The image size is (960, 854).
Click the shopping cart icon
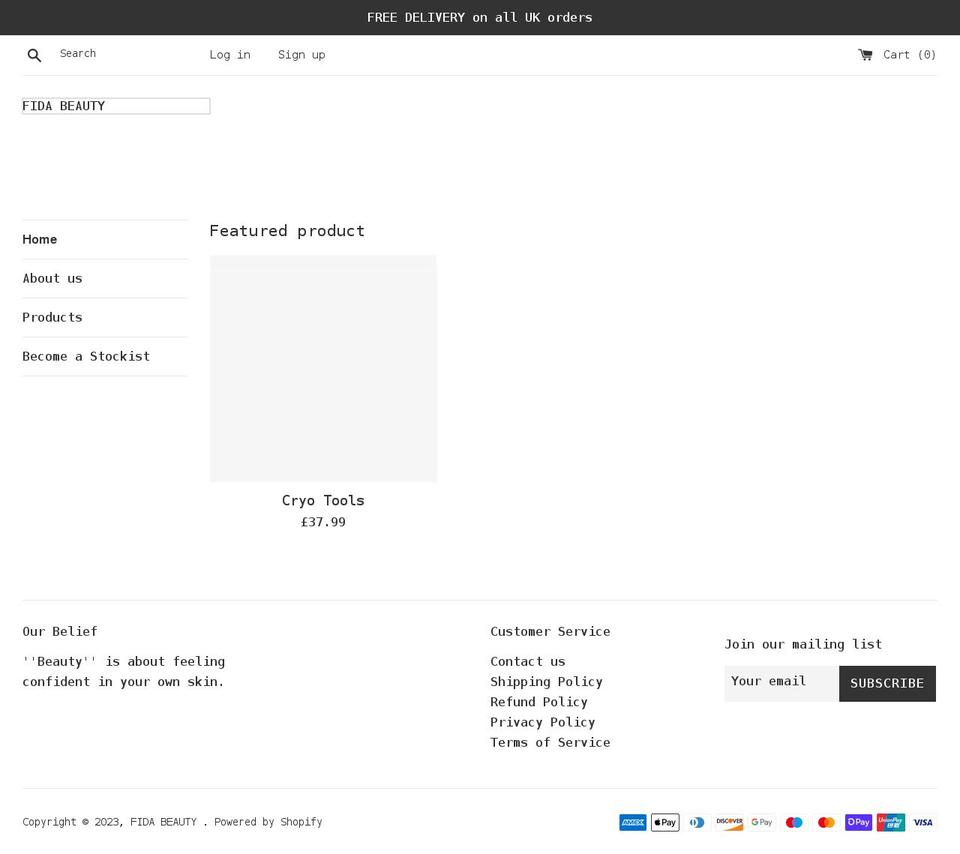click(865, 54)
